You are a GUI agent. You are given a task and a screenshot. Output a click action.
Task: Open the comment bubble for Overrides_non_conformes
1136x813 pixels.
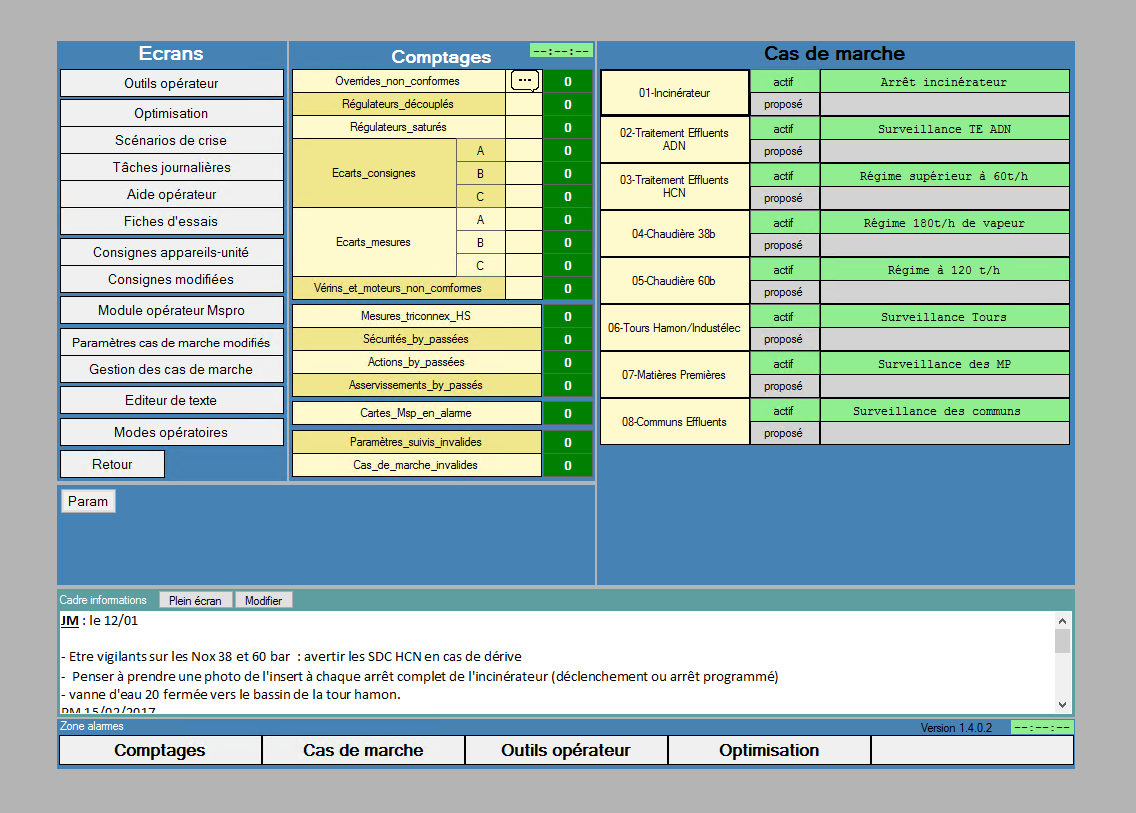tap(525, 80)
